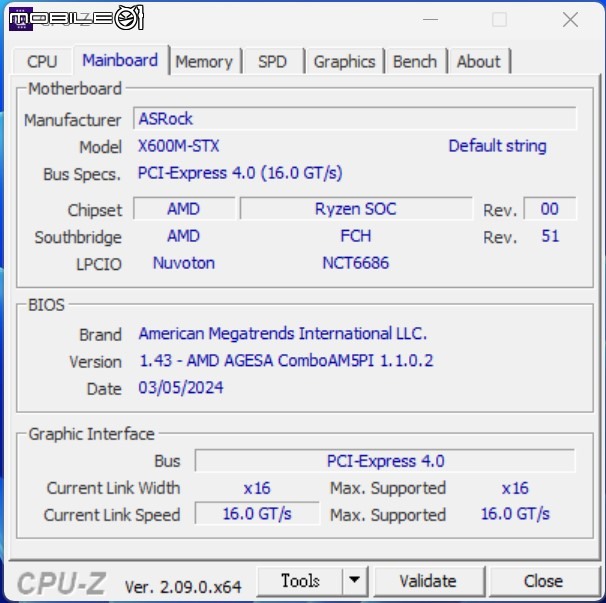Viewport: 606px width, 603px height.
Task: Click the Validate button
Action: pos(428,581)
